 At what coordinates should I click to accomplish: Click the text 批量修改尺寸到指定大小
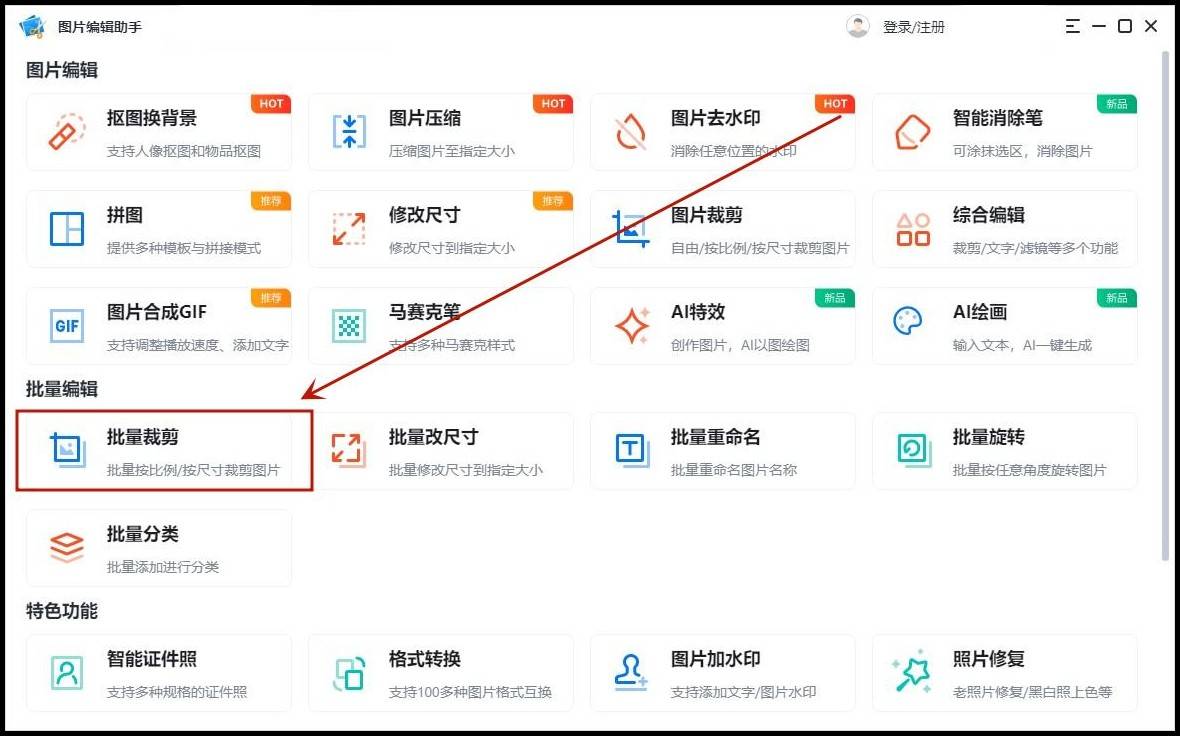coord(465,470)
